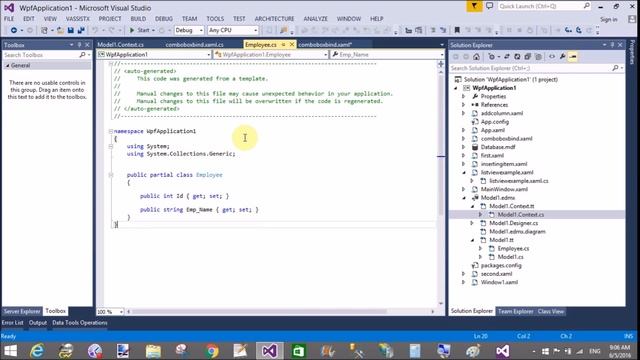Open the ANALYZE menu
The width and height of the screenshot is (640, 360).
coord(316,19)
